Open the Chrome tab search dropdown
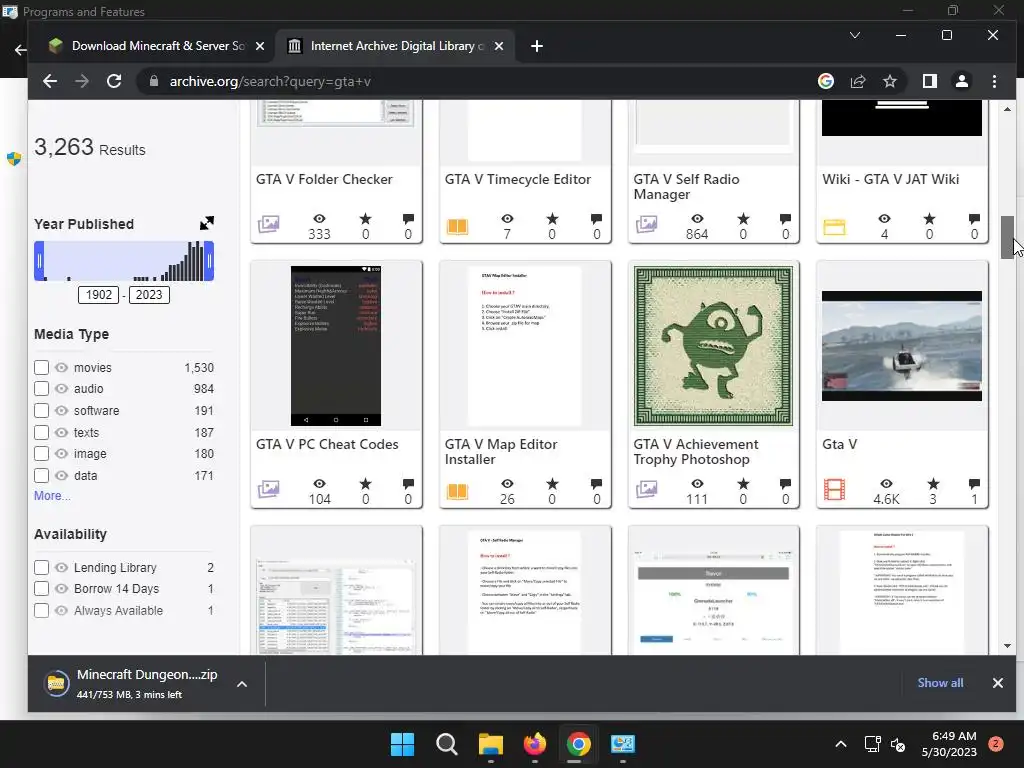Image resolution: width=1024 pixels, height=768 pixels. (x=854, y=35)
